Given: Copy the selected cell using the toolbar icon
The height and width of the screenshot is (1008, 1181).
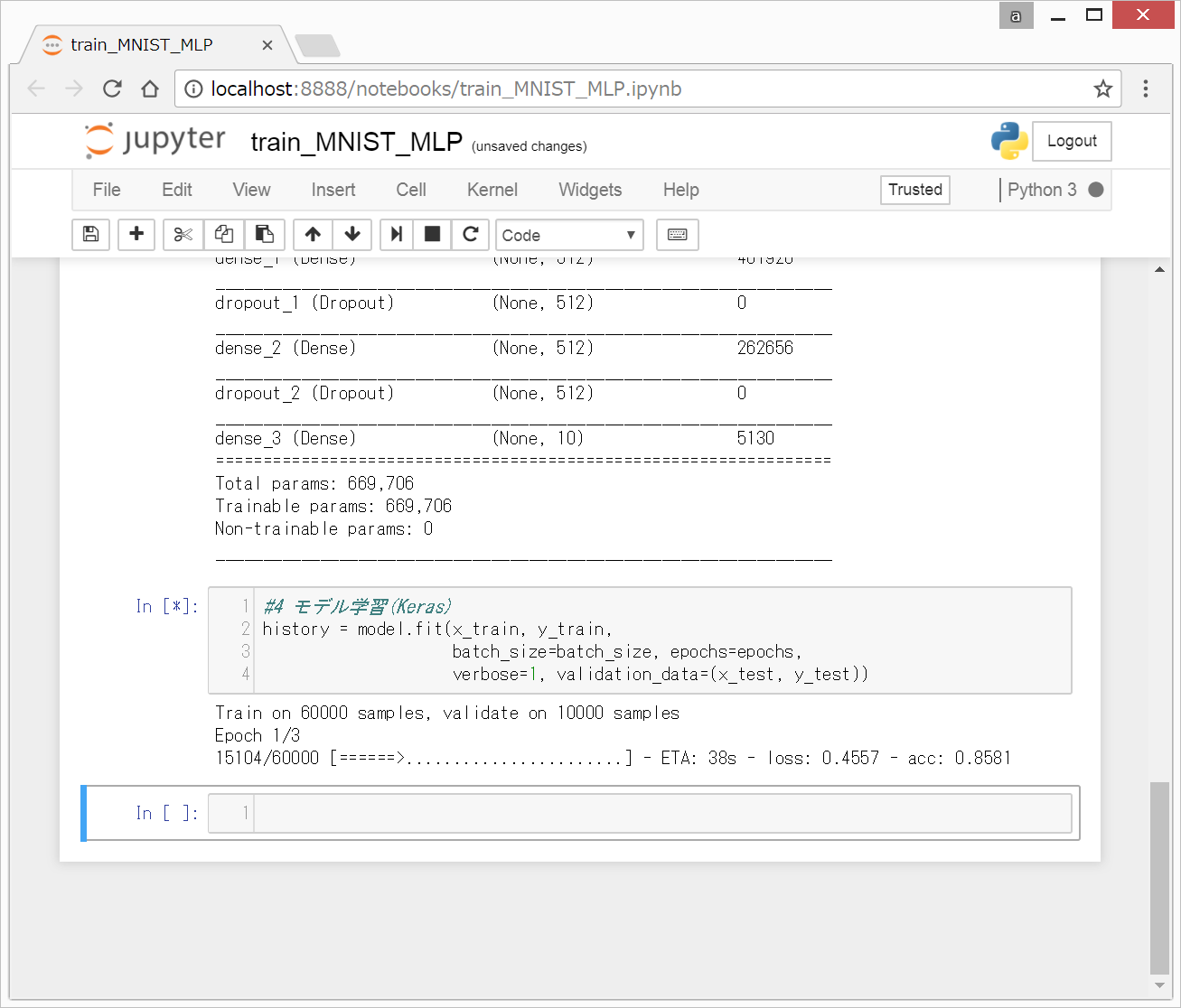Looking at the screenshot, I should [224, 235].
